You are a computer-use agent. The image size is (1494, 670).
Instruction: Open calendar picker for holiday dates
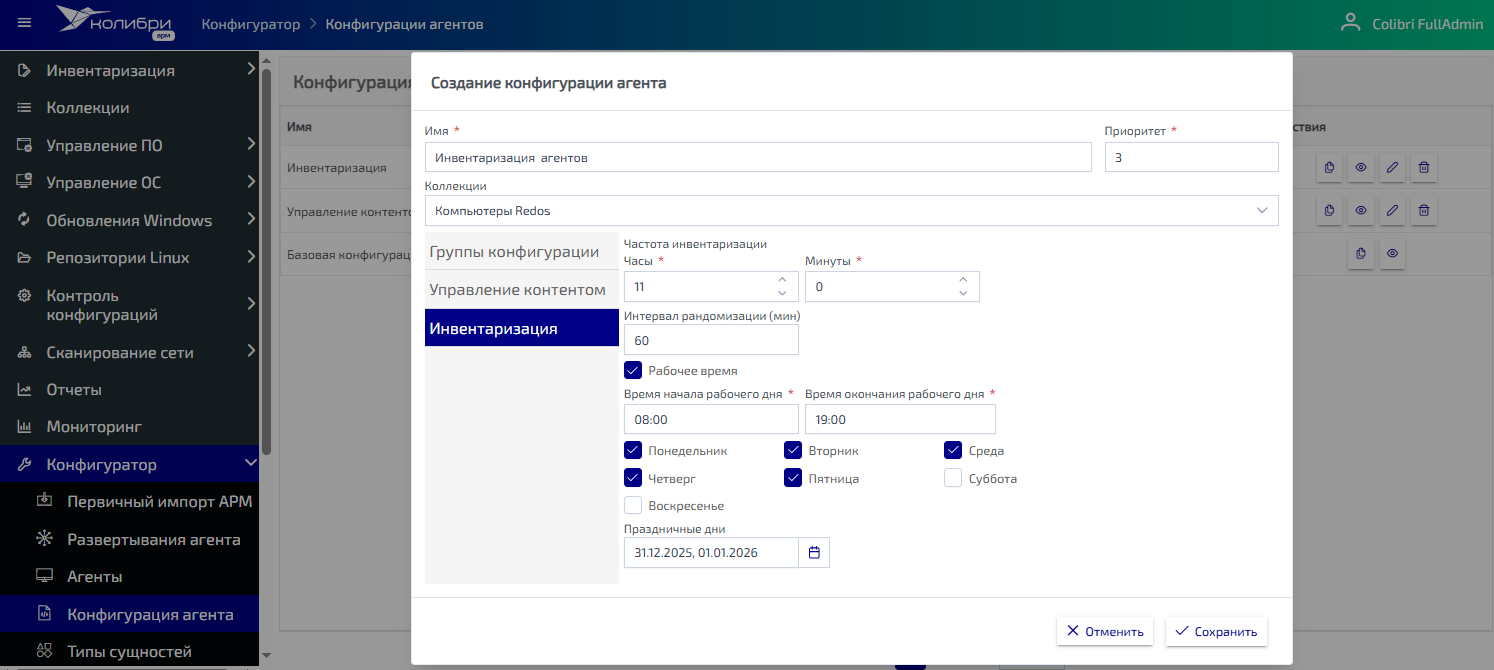click(814, 553)
